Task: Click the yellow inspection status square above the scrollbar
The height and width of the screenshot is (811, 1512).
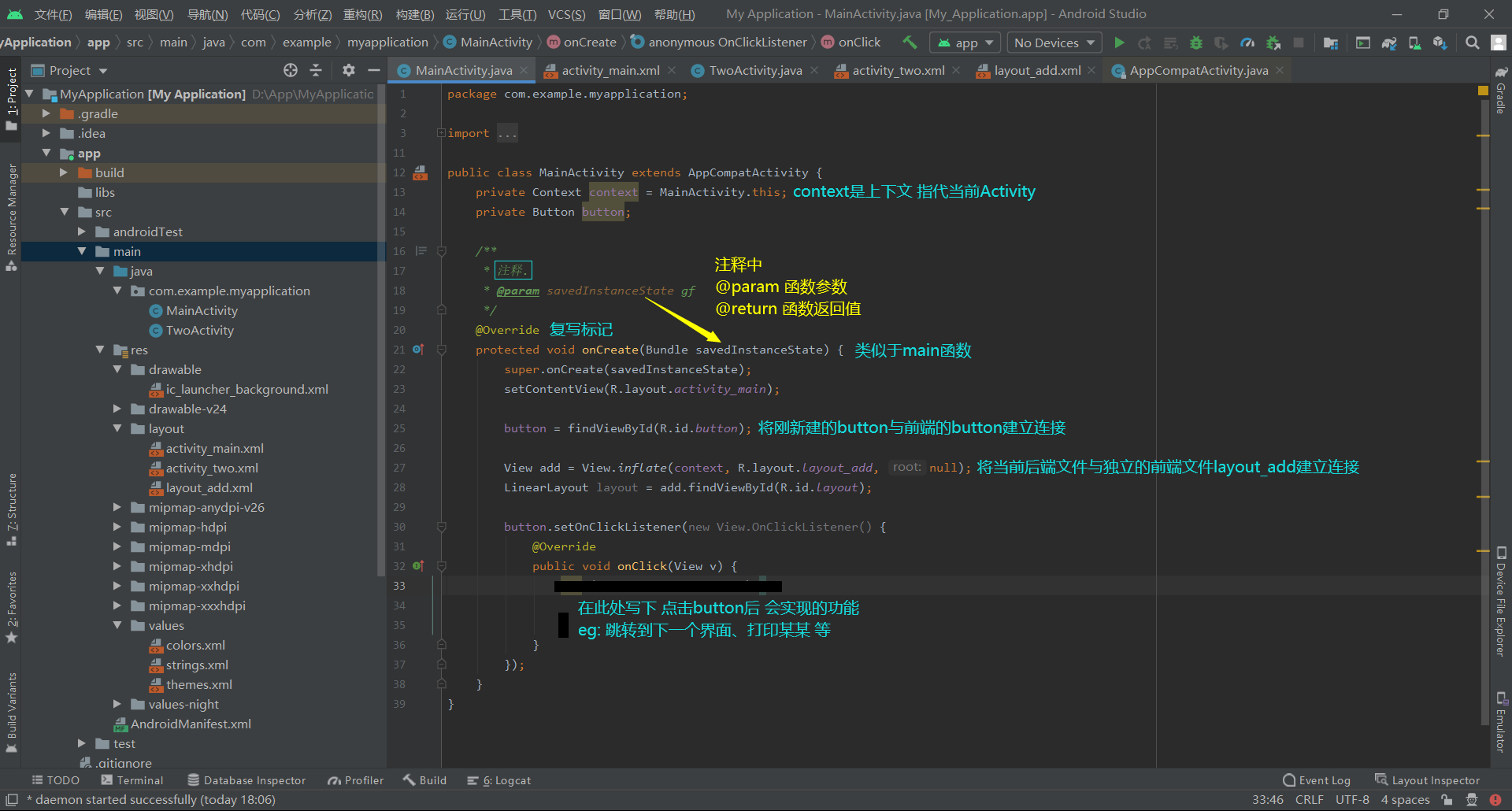Action: pyautogui.click(x=1483, y=91)
